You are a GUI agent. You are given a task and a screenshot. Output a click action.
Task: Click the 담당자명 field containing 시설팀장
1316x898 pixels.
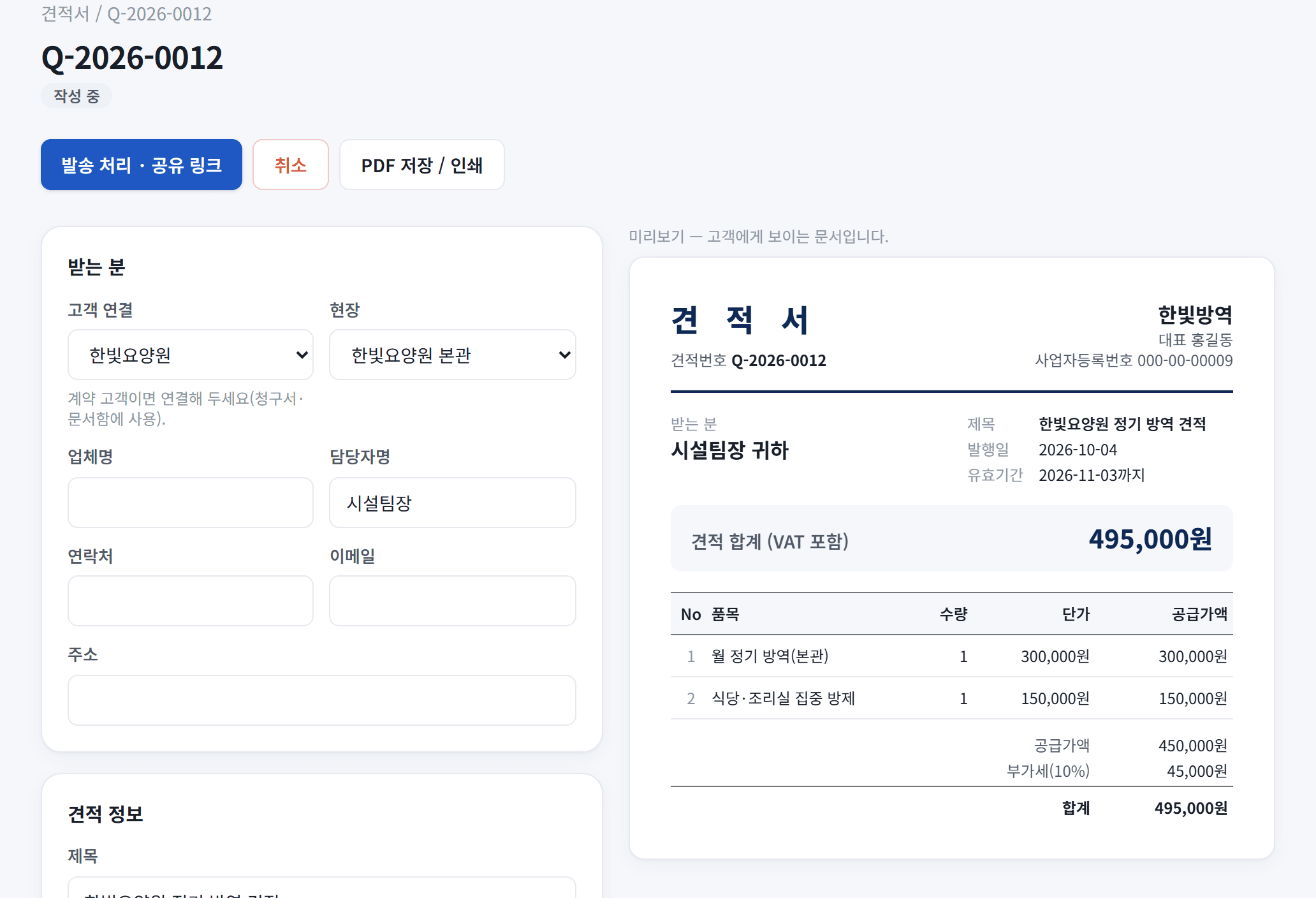pos(453,503)
